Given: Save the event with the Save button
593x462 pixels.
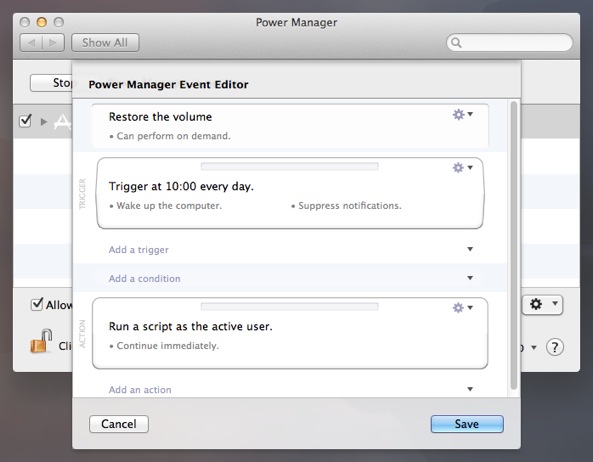Looking at the screenshot, I should (467, 424).
